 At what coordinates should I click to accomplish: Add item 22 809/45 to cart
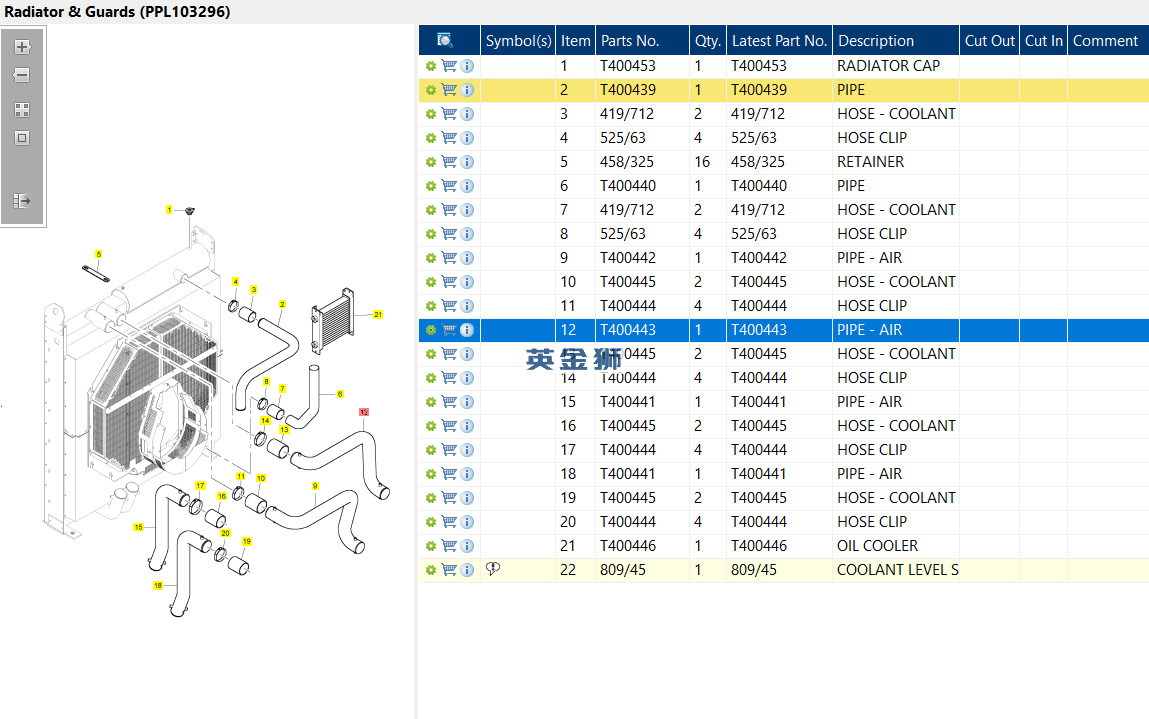point(449,570)
